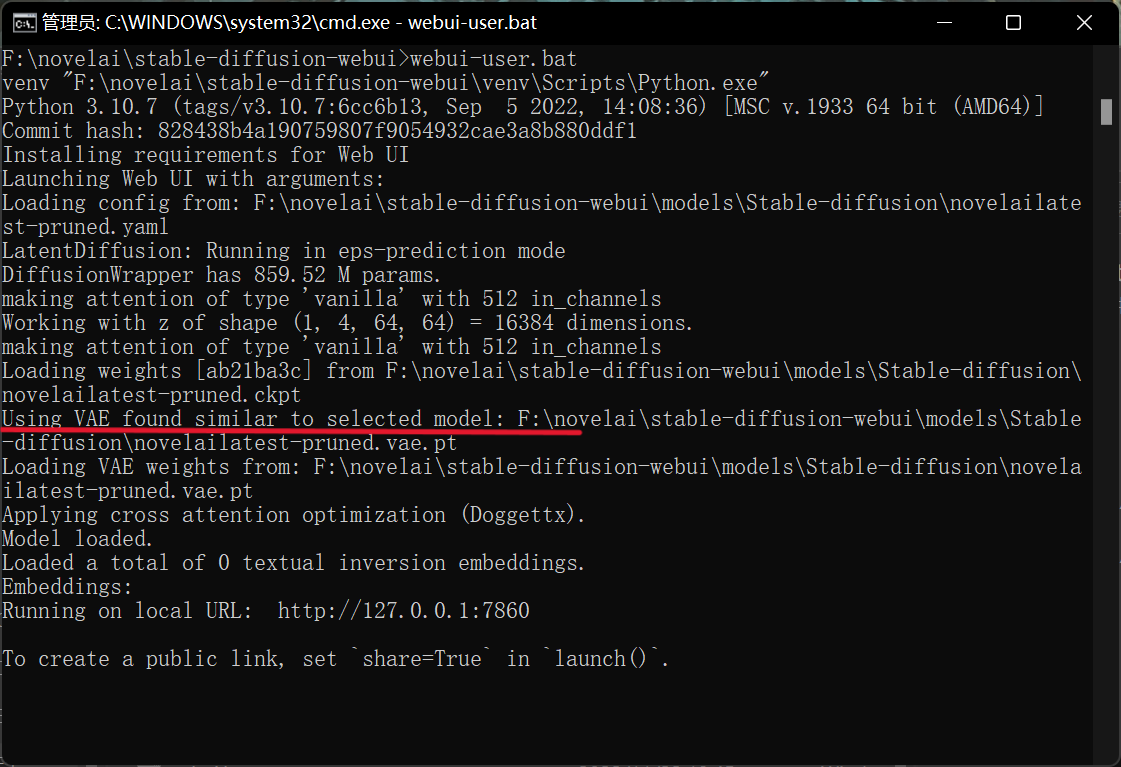Click the 'Embeddings:' output line
Image resolution: width=1121 pixels, height=767 pixels.
pos(67,587)
